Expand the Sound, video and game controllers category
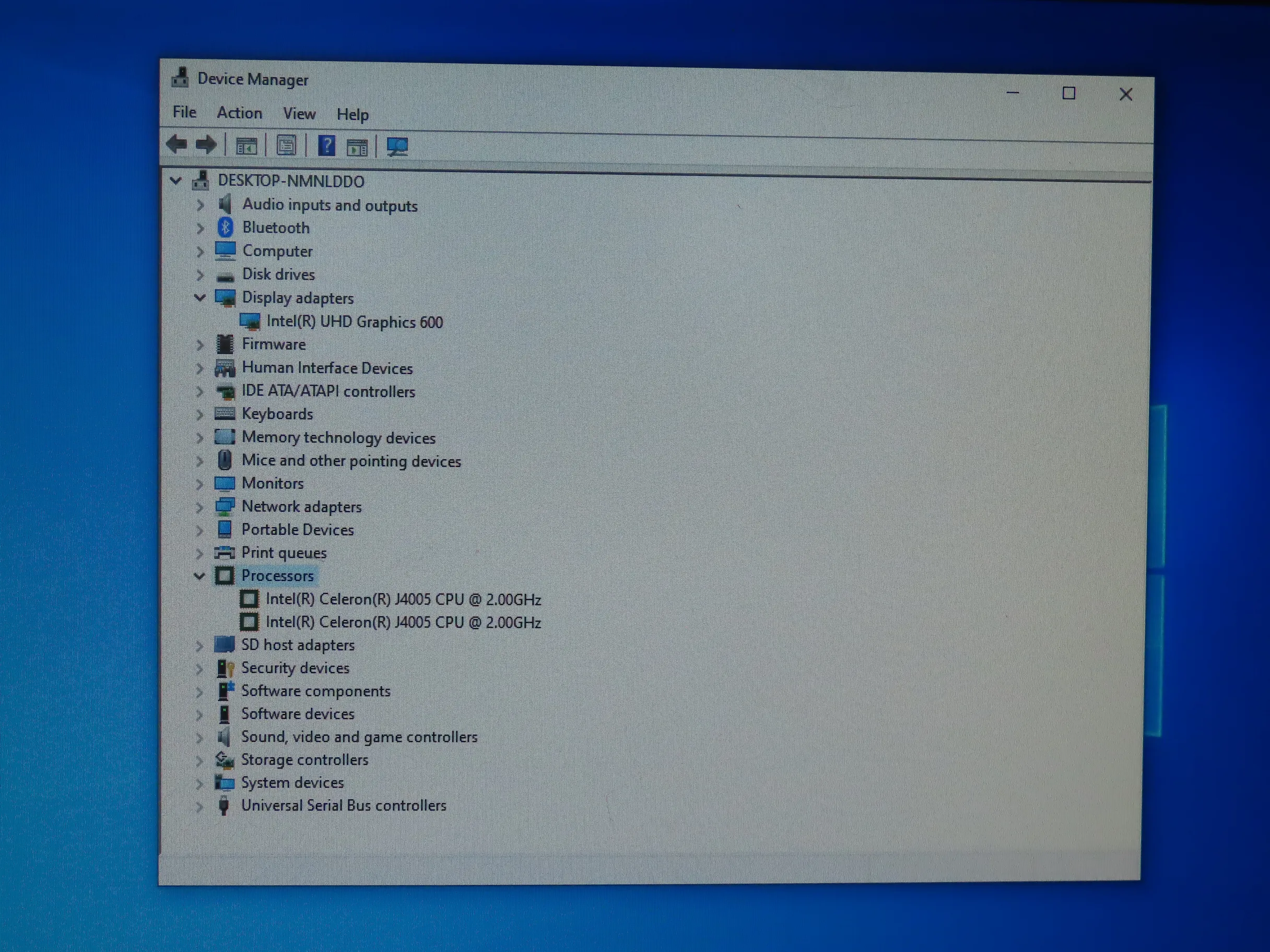 tap(199, 737)
